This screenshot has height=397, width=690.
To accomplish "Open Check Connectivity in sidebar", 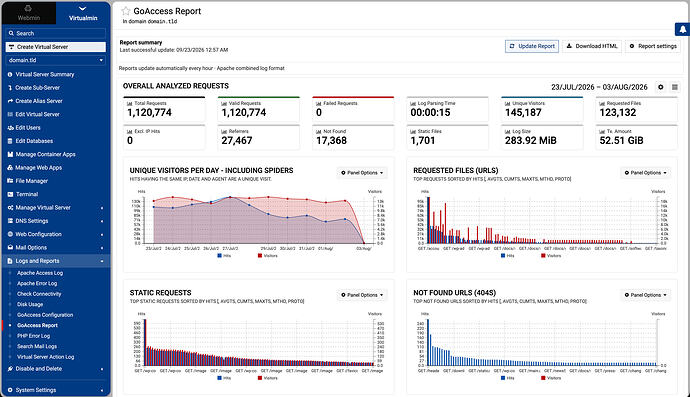I will coord(39,294).
